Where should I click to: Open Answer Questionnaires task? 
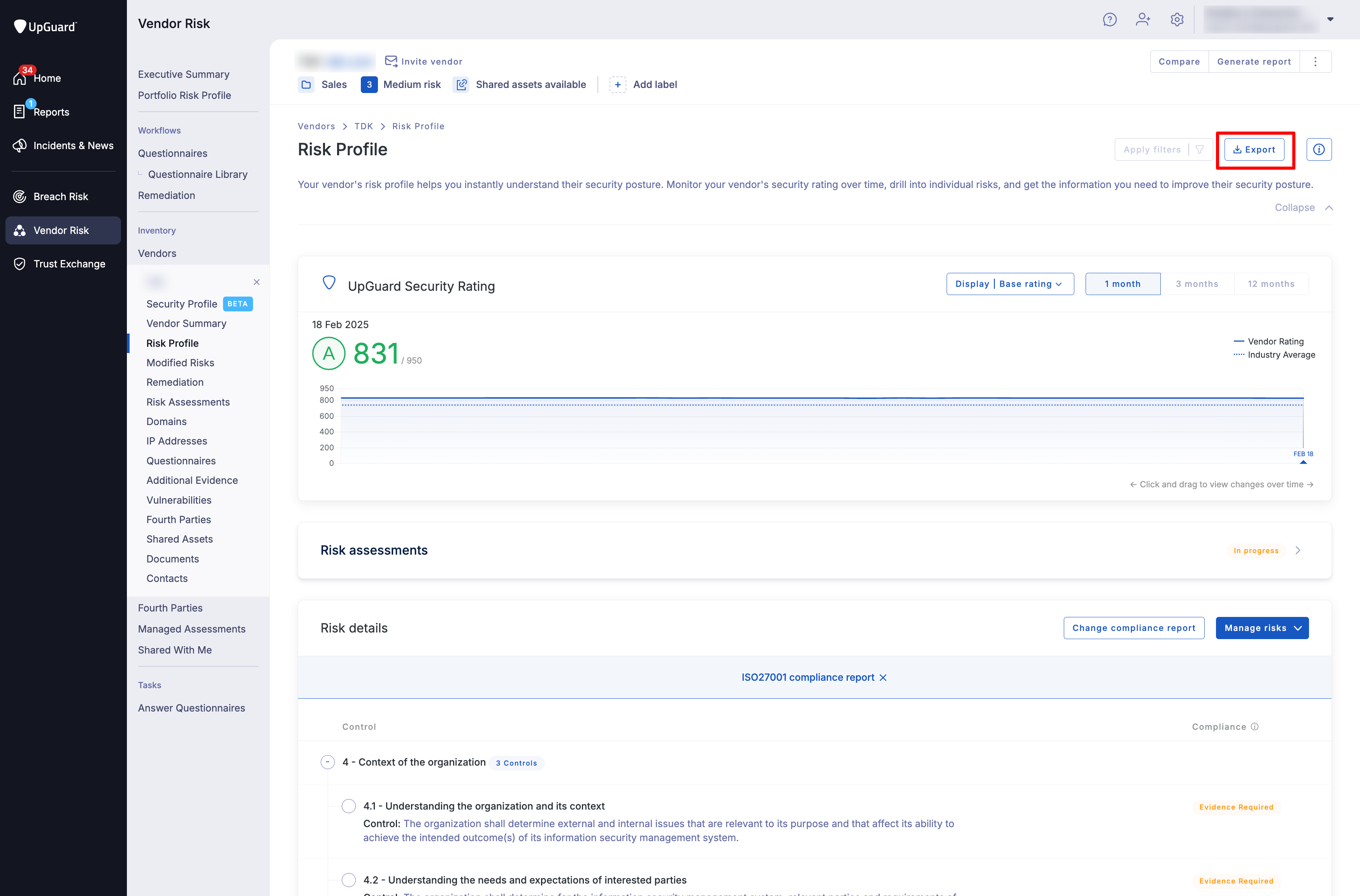(x=192, y=708)
